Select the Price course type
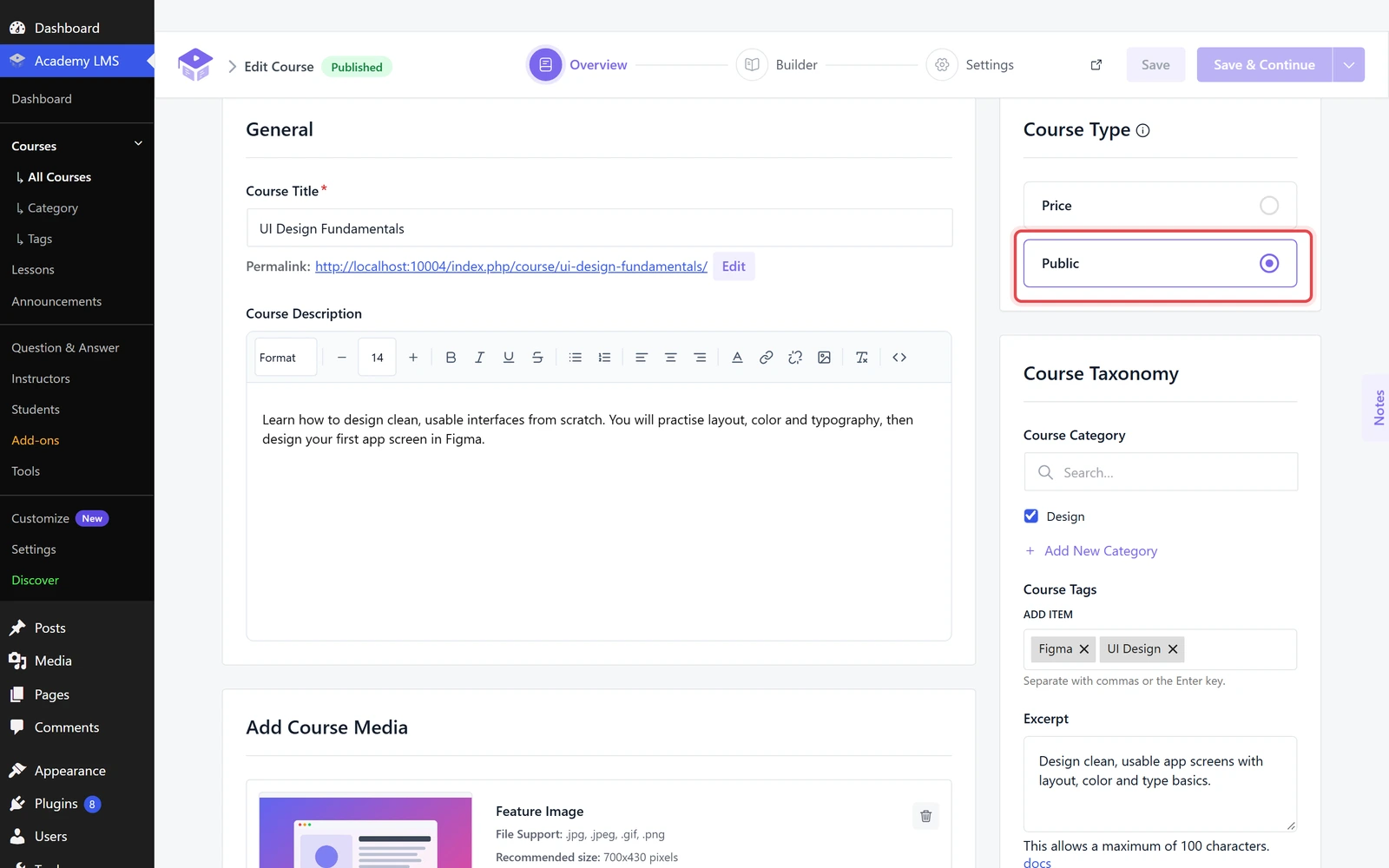This screenshot has width=1389, height=868. click(x=1160, y=206)
